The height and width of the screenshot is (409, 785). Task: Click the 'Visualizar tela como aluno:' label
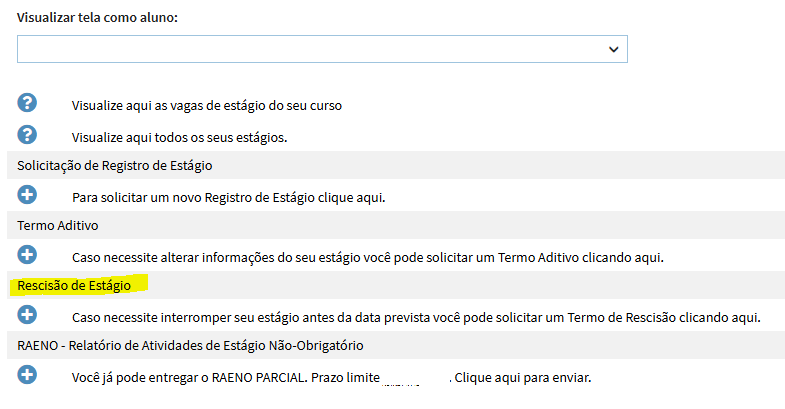97,19
